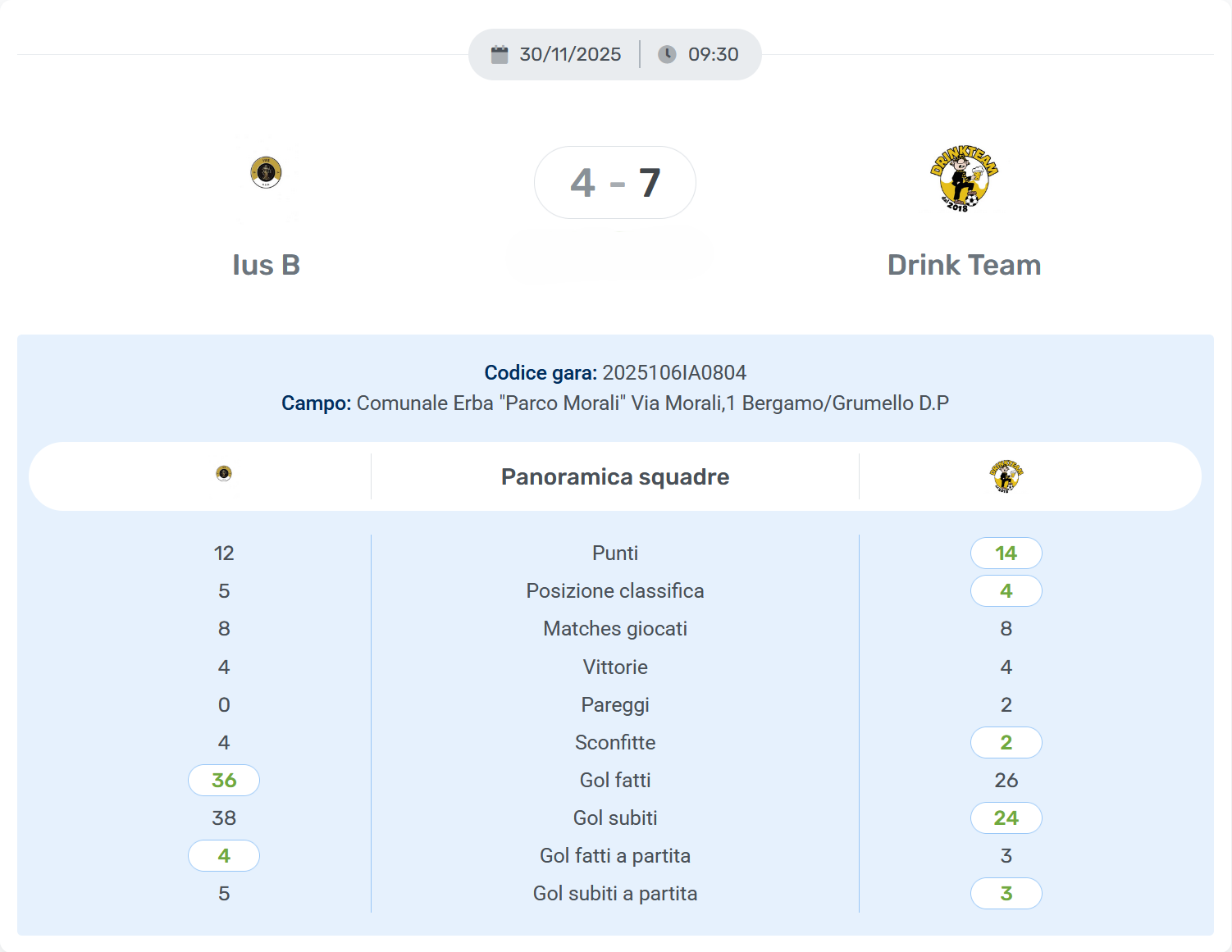This screenshot has width=1232, height=952.
Task: Click Drink Team's Gol subiti badge 24
Action: click(x=1006, y=818)
